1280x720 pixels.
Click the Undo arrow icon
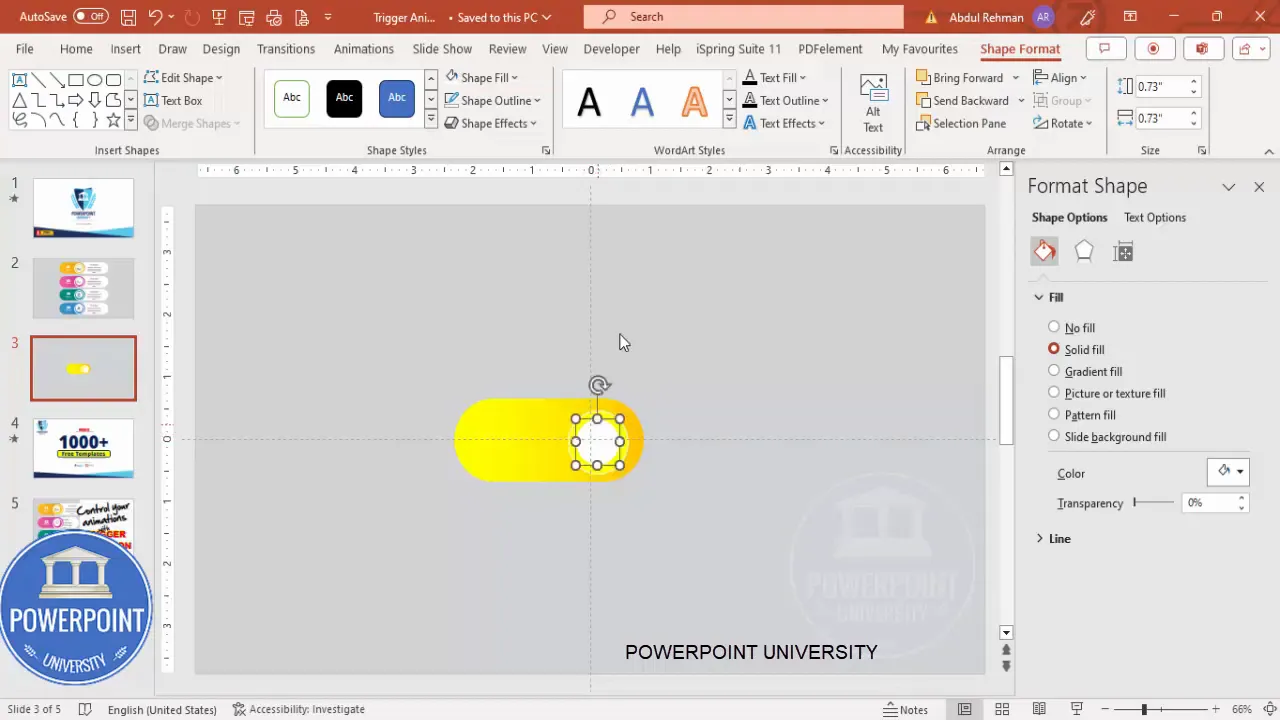coord(155,17)
